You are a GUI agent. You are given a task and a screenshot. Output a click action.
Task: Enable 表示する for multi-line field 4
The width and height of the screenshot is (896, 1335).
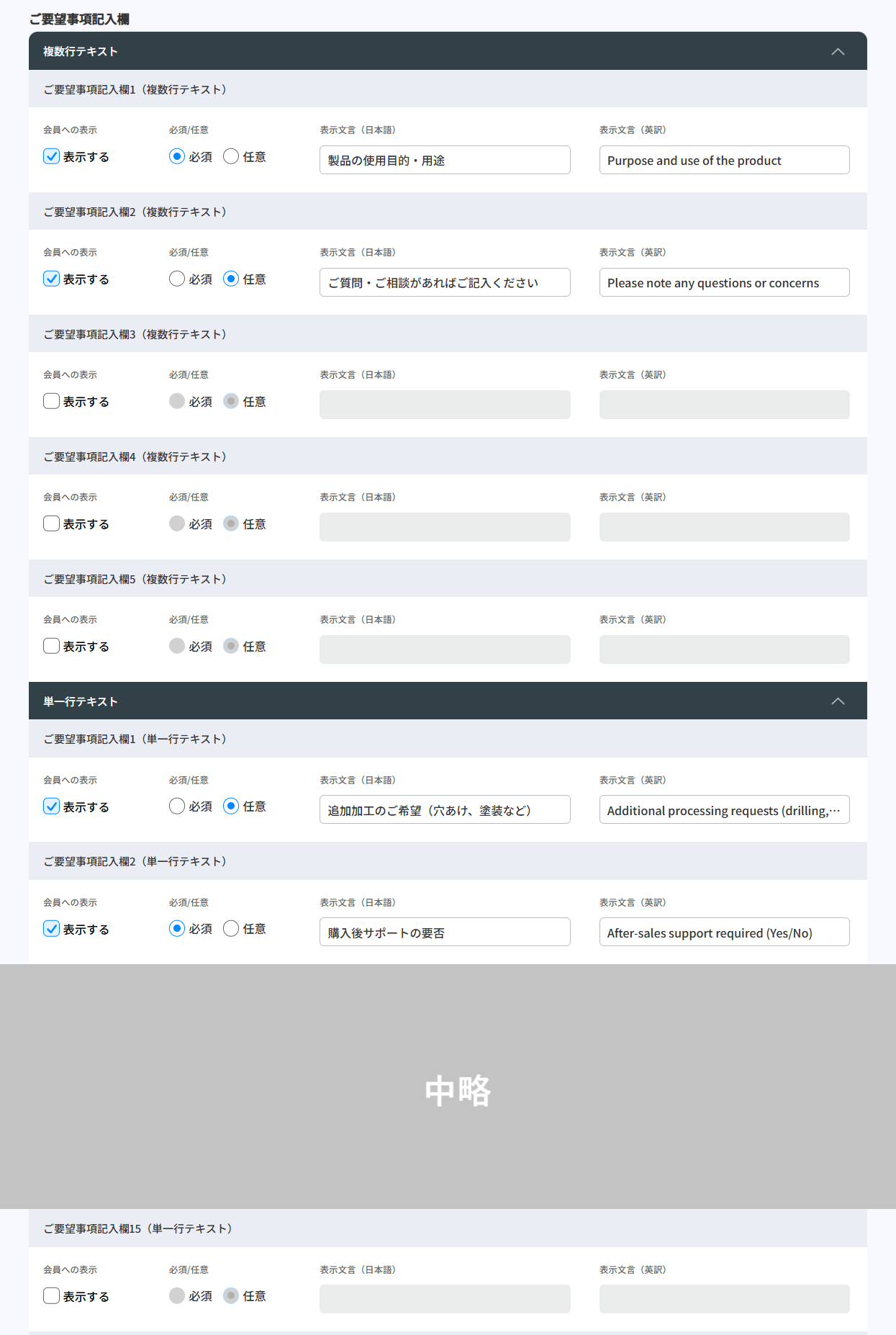click(x=52, y=523)
